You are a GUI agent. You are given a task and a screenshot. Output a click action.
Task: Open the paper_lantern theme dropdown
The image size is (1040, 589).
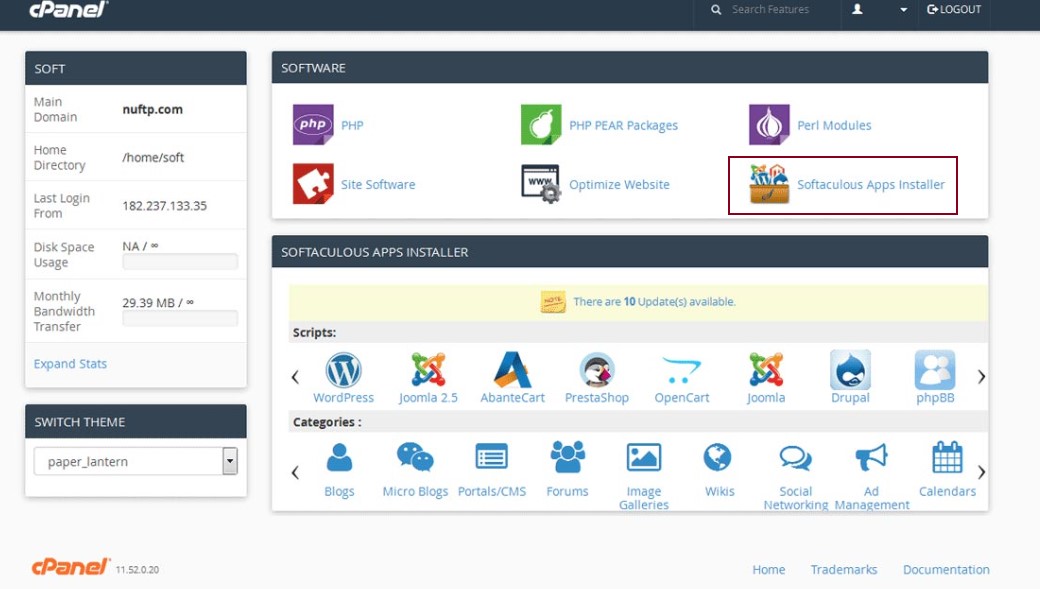pyautogui.click(x=135, y=461)
